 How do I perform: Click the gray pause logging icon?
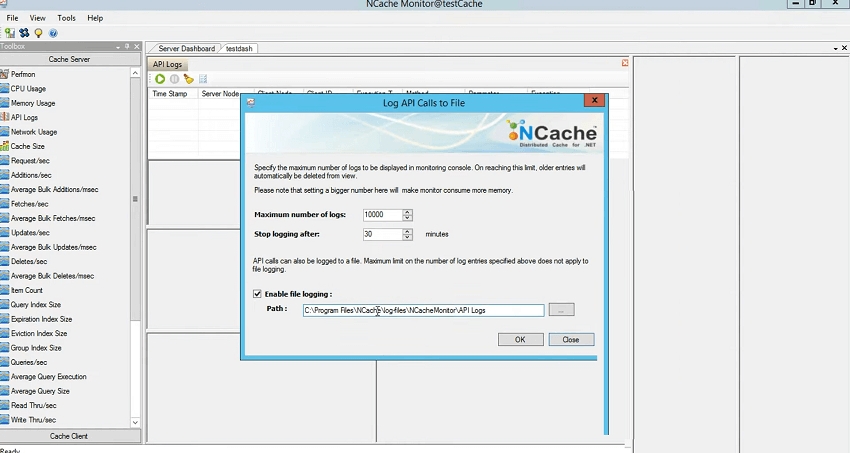point(175,79)
